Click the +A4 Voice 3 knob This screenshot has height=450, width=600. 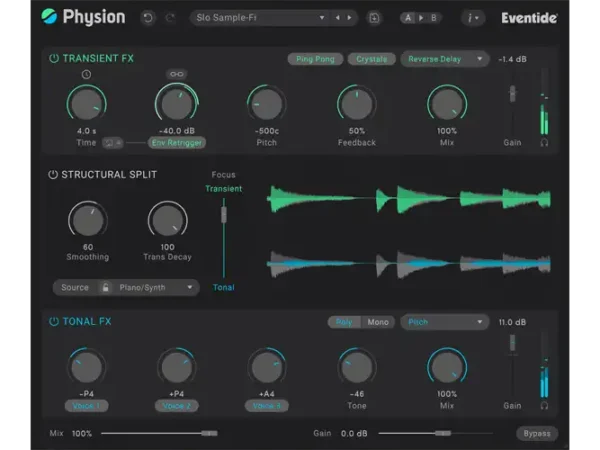pos(267,367)
